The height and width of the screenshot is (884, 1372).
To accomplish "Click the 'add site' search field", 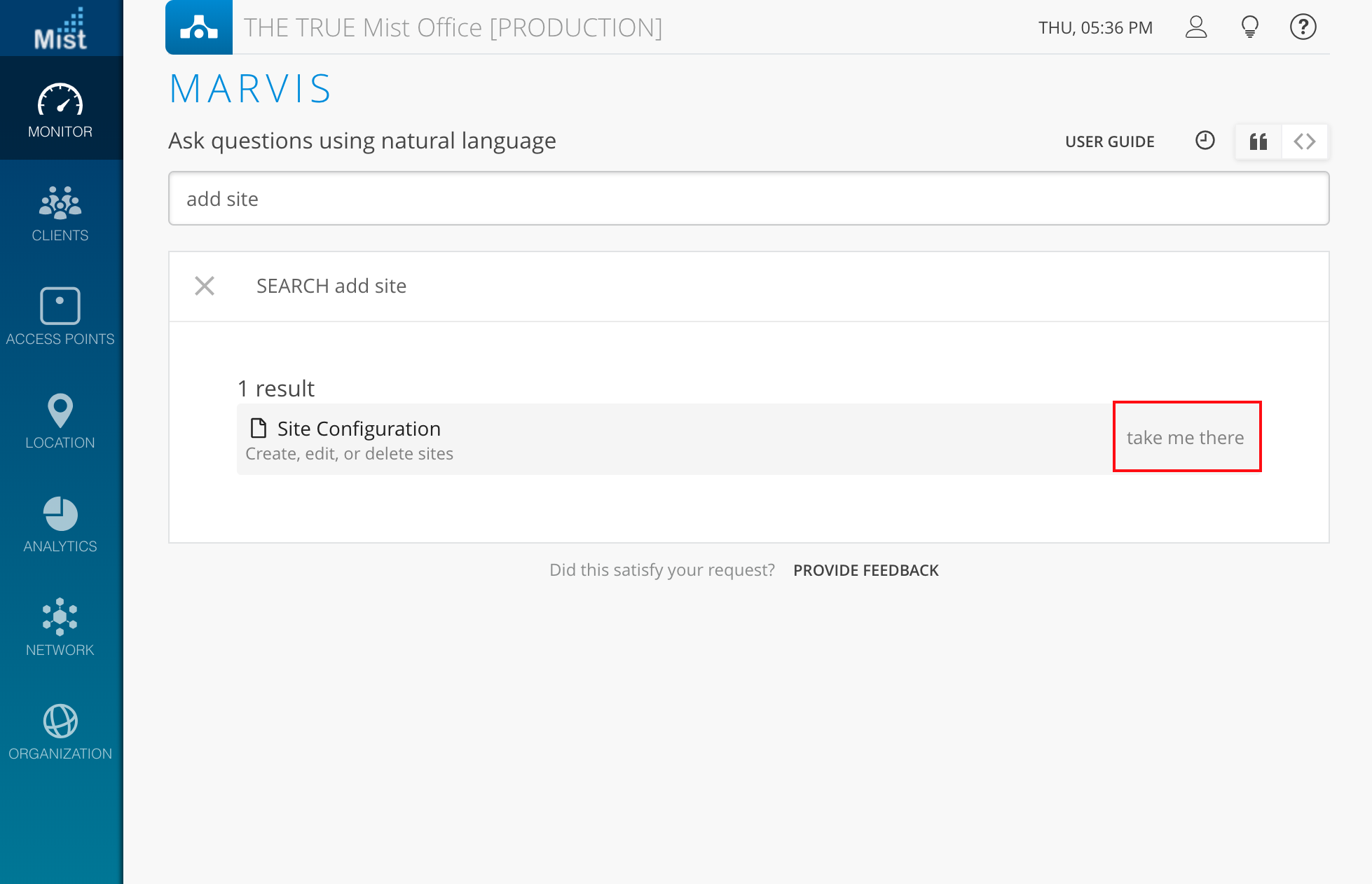I will [x=748, y=199].
